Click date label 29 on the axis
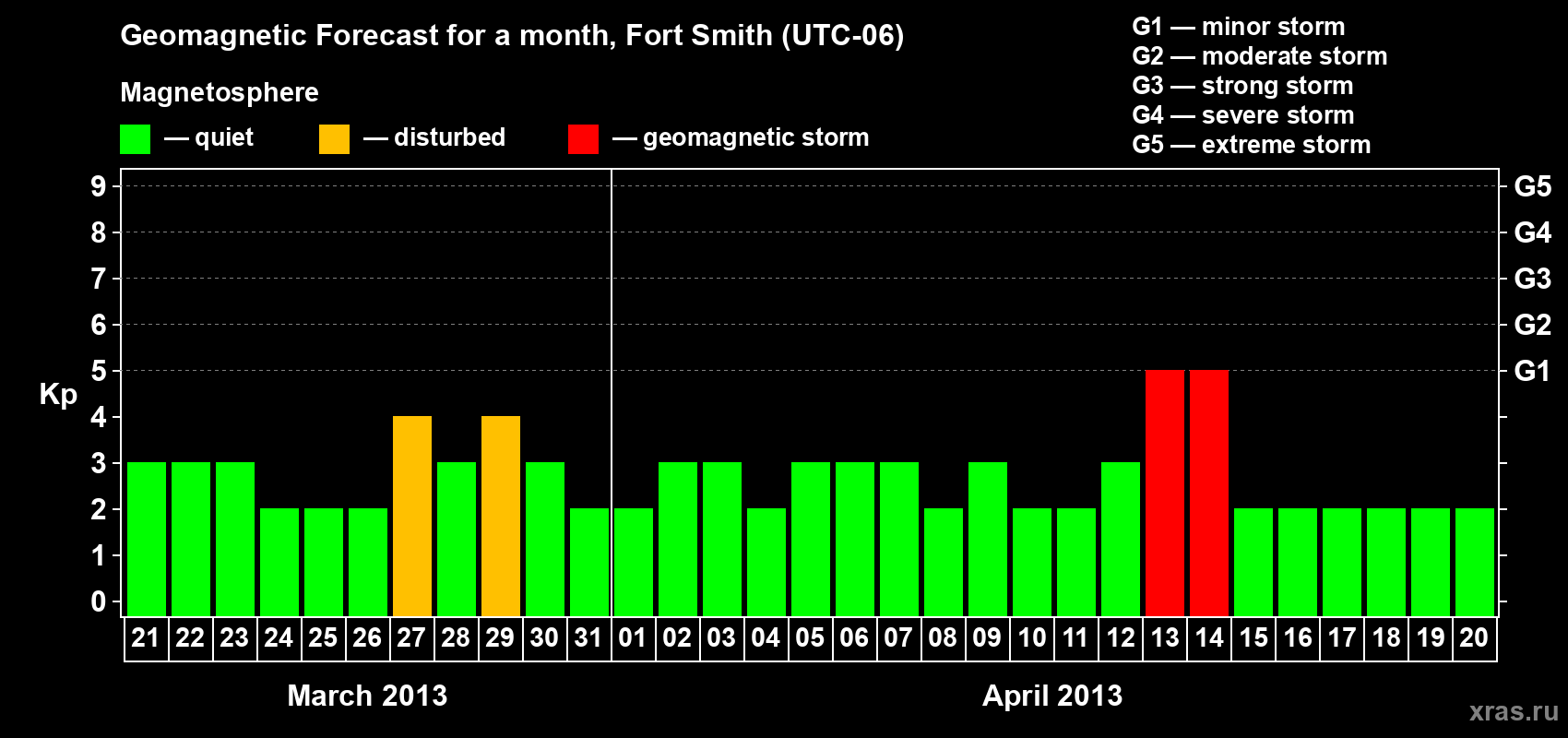This screenshot has height=738, width=1568. [500, 637]
